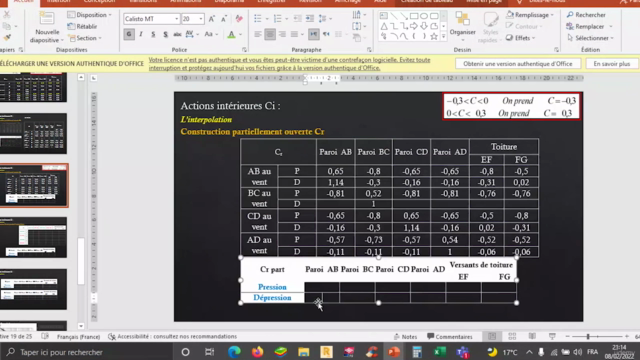
Task: Open File Explorer from the taskbar
Action: point(303,352)
